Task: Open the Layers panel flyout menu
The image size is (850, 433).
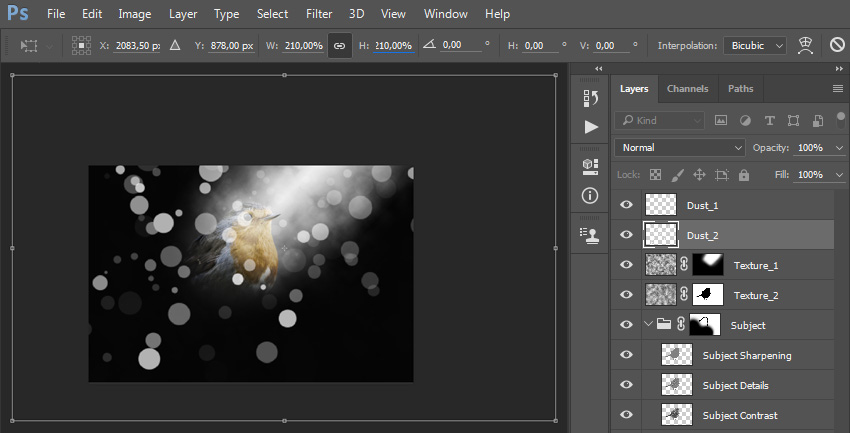Action: [838, 89]
